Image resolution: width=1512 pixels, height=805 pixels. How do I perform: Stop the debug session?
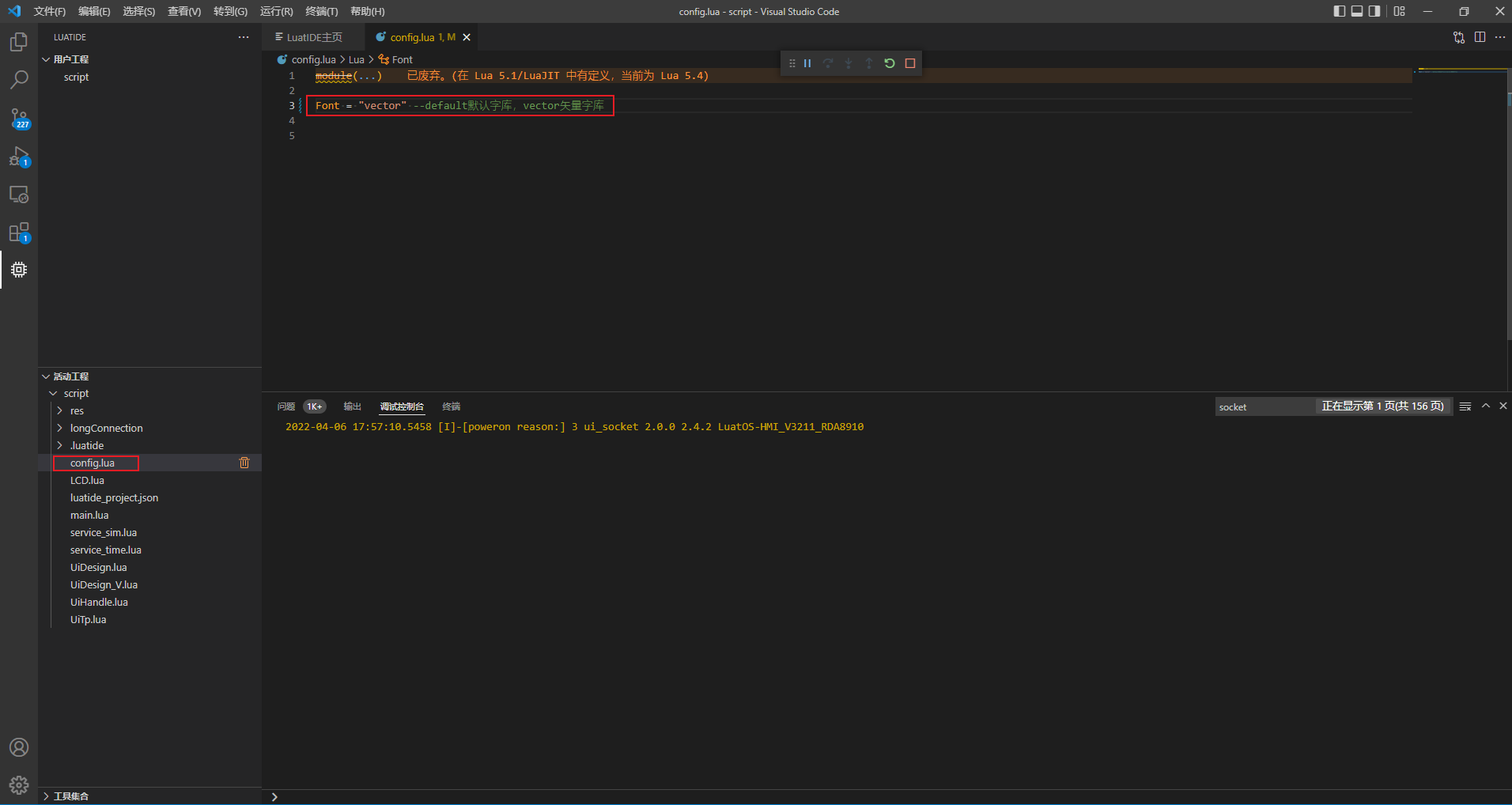910,63
